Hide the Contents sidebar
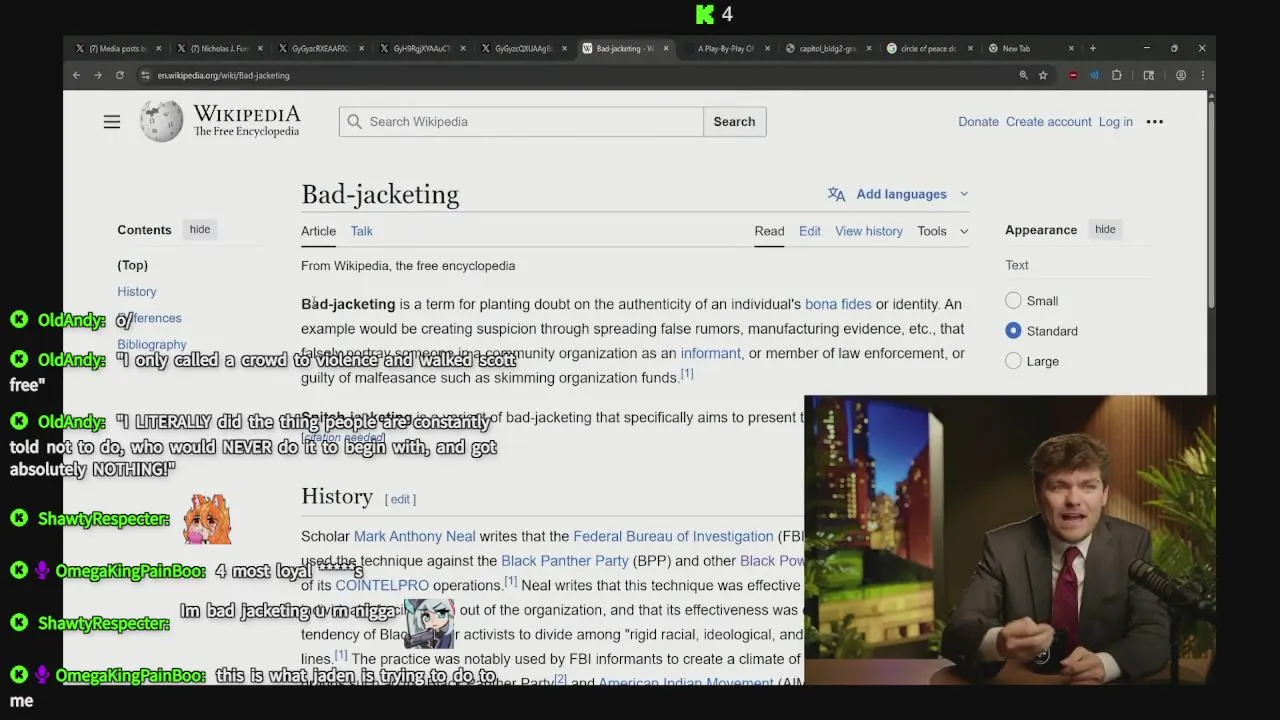Image resolution: width=1280 pixels, height=720 pixels. [x=200, y=229]
